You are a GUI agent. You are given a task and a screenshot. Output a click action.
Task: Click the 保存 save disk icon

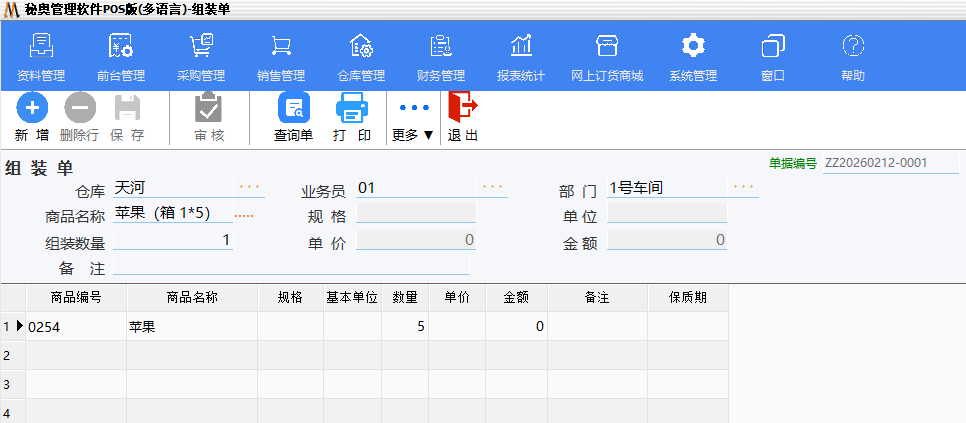click(x=127, y=107)
